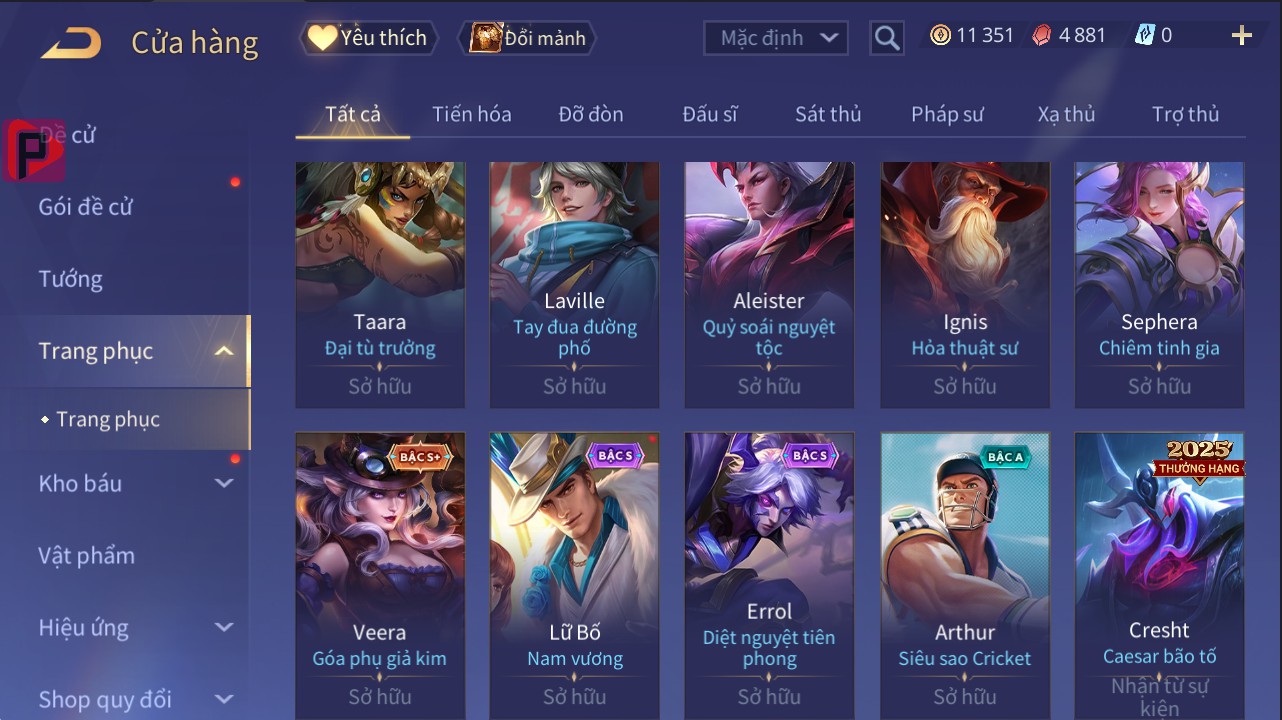This screenshot has height=720, width=1282.
Task: Click the magnifying glass search icon
Action: (x=887, y=38)
